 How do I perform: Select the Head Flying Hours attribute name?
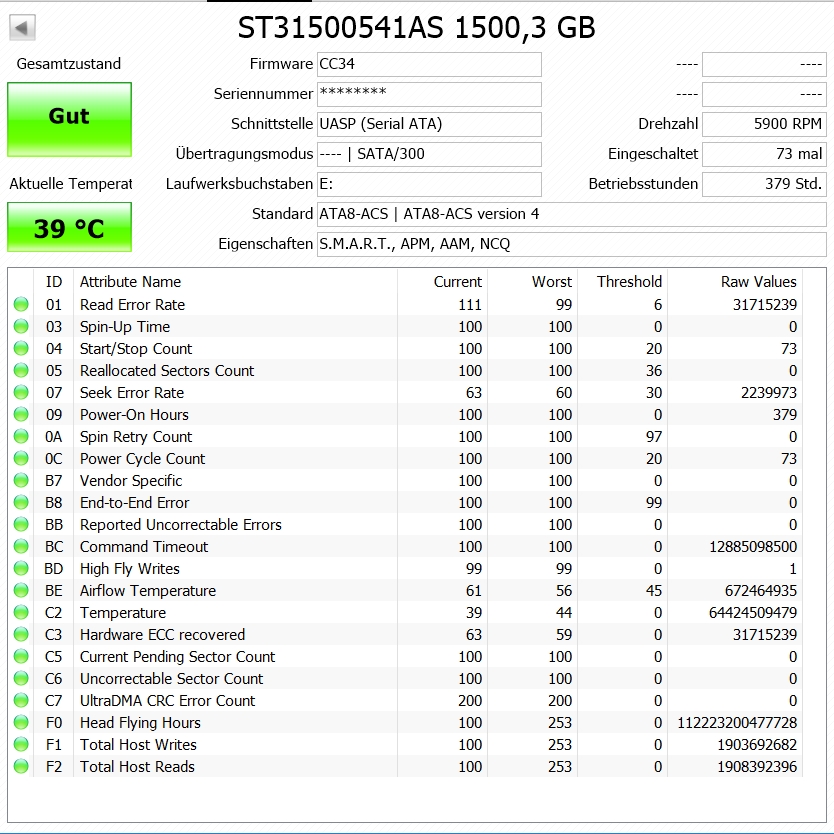click(140, 723)
